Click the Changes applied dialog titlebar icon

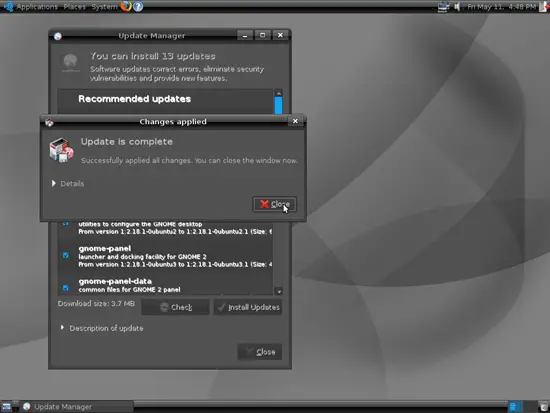click(x=49, y=122)
